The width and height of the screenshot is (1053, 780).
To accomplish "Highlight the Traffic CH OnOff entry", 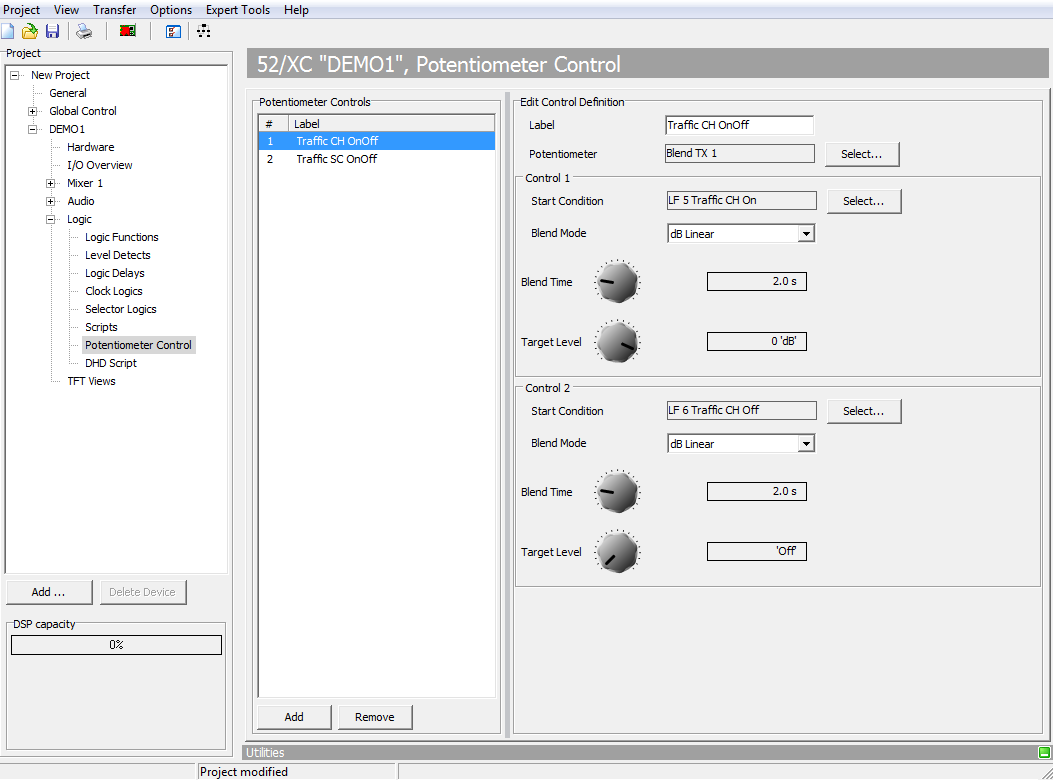I will [x=337, y=140].
